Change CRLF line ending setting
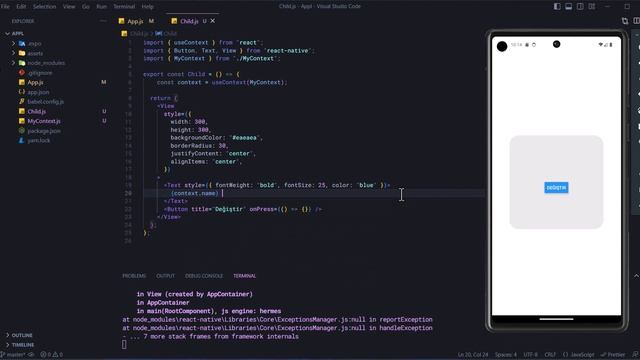The image size is (640, 360). click(550, 355)
